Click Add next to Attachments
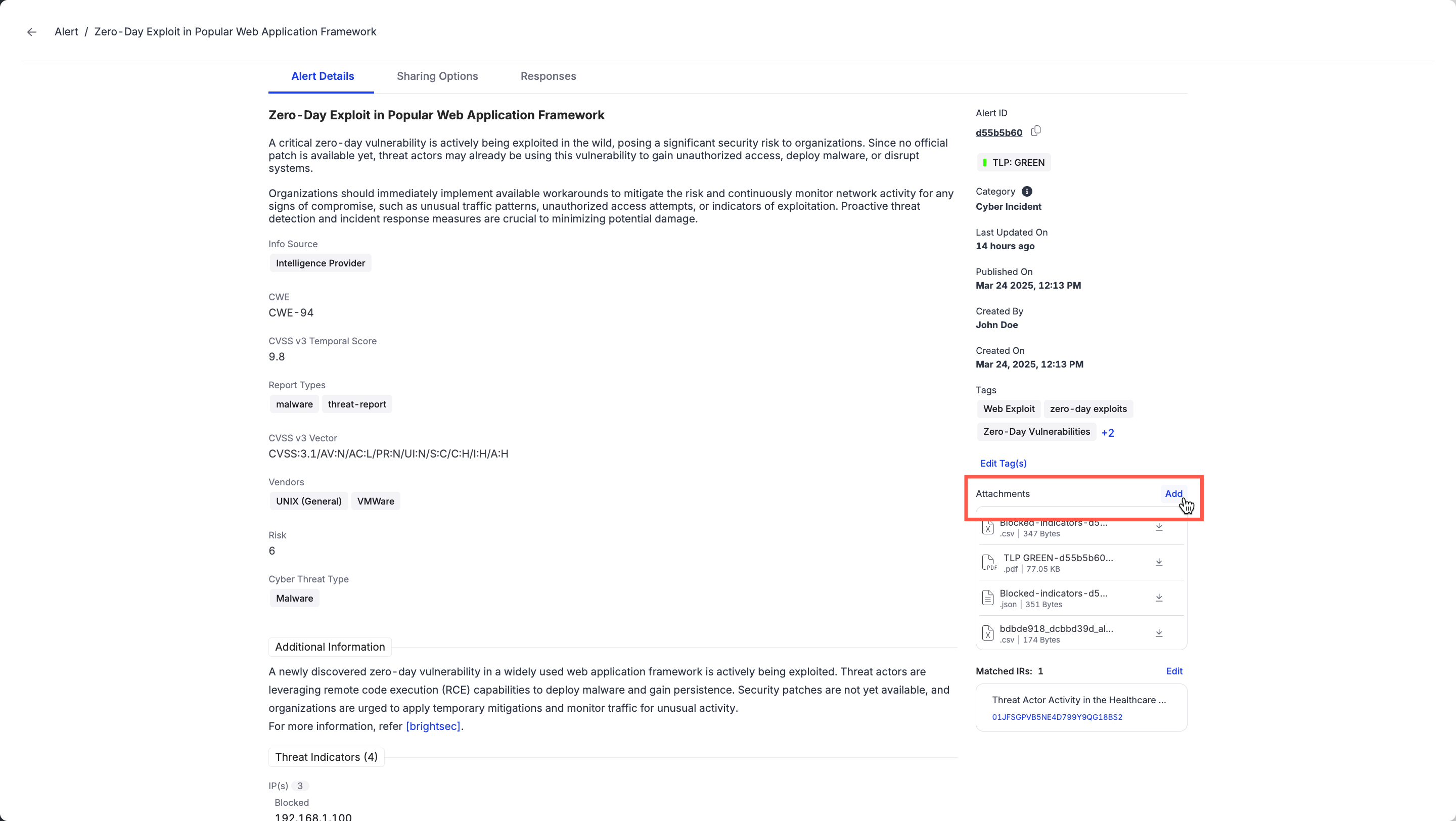This screenshot has width=1456, height=821. click(x=1173, y=494)
